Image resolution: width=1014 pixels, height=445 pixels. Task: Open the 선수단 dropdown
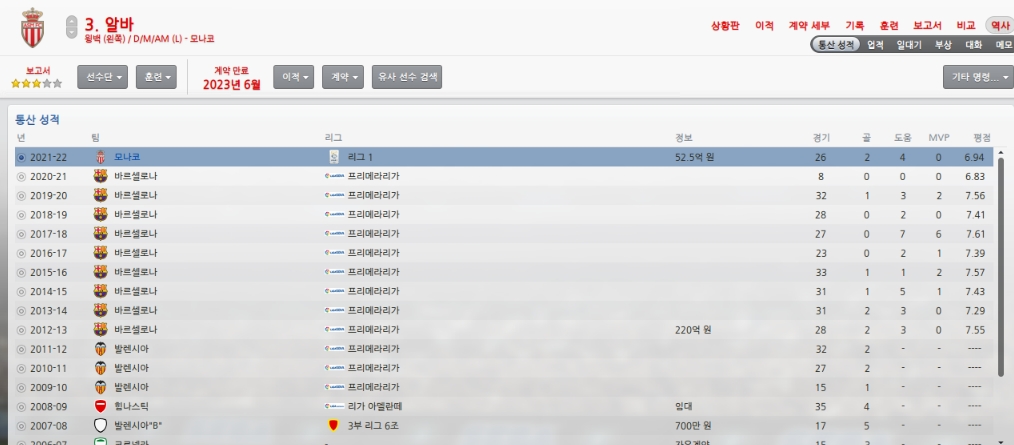tap(102, 77)
